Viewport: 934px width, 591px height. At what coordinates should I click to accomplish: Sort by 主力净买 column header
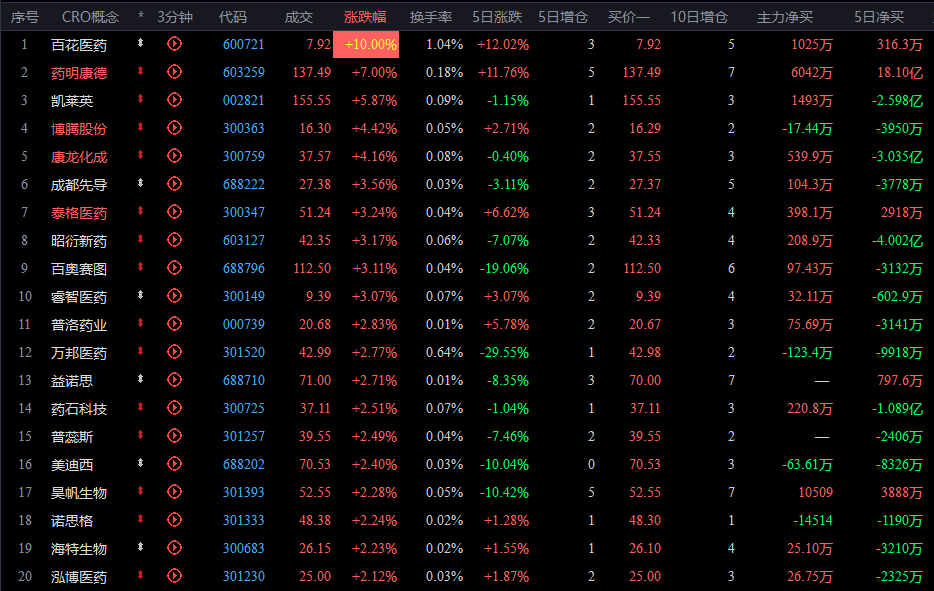[784, 17]
